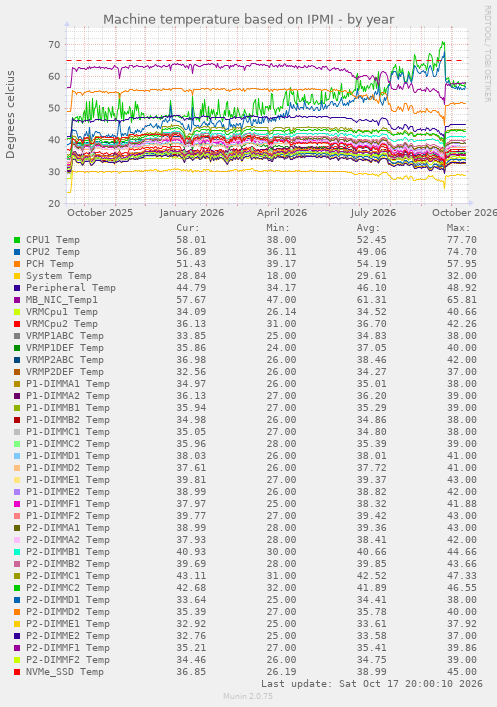Select the P2-DIMMF1 Temp legend label
The image size is (497, 707).
pyautogui.click(x=68, y=647)
